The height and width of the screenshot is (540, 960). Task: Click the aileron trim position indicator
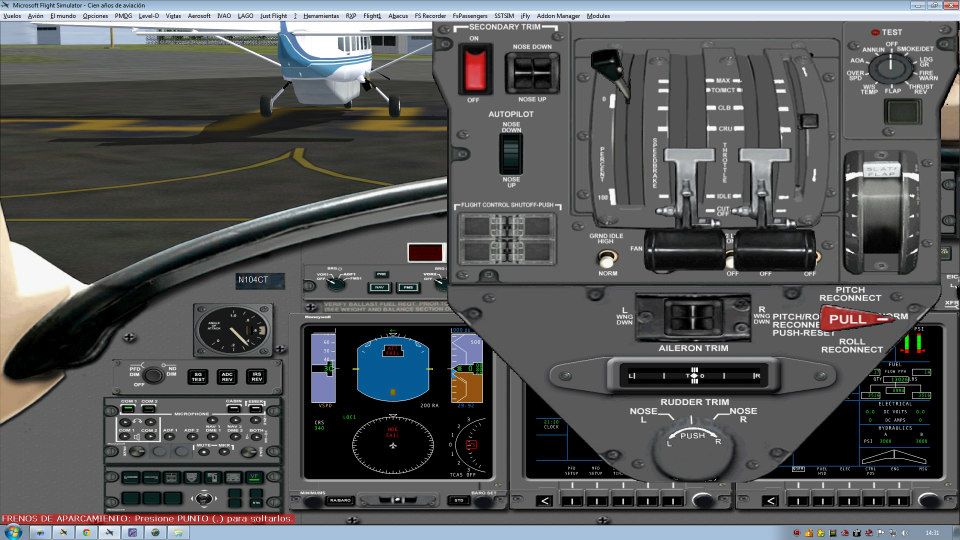pyautogui.click(x=694, y=376)
